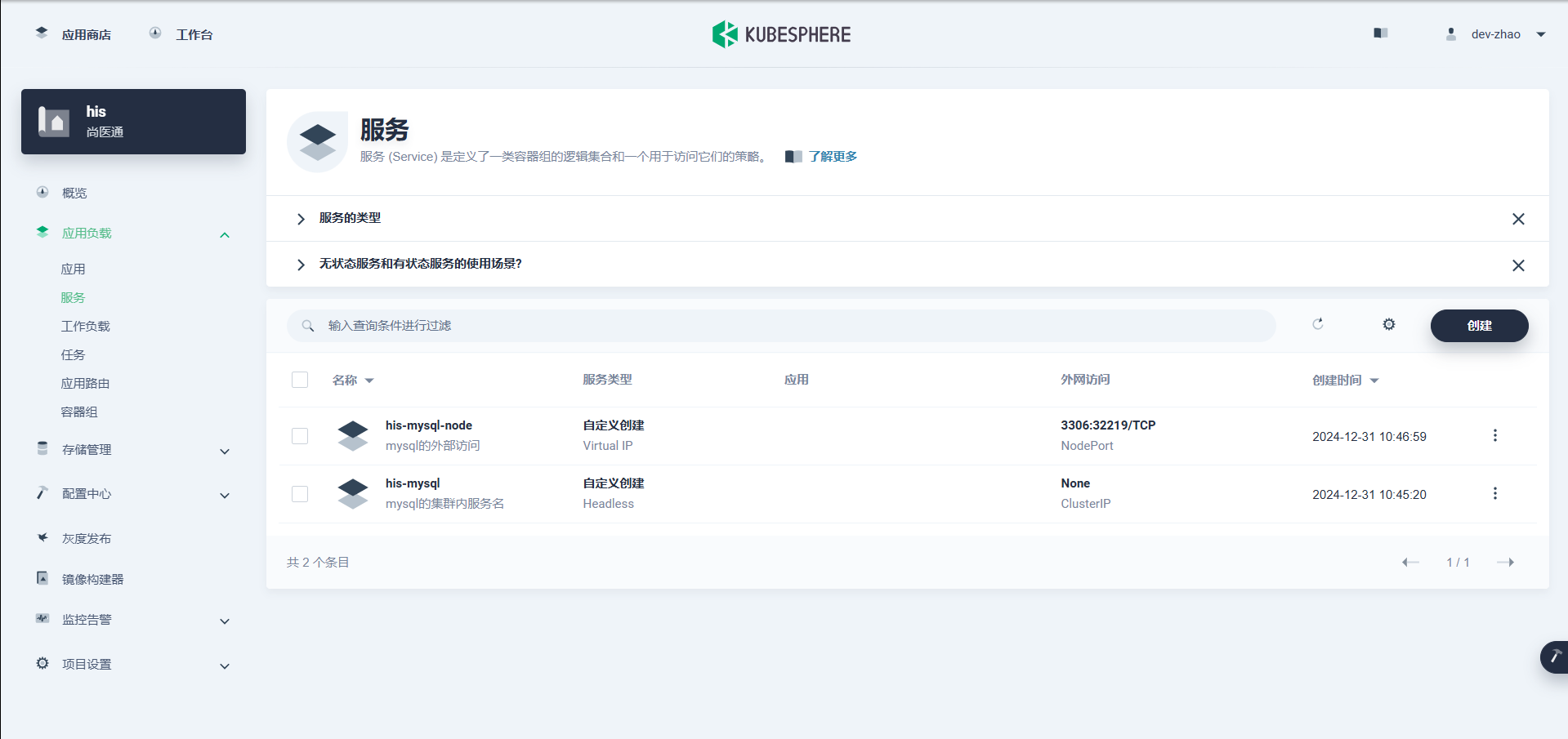Expand the 项目设置 menu chevron
This screenshot has width=1568, height=739.
pyautogui.click(x=225, y=666)
